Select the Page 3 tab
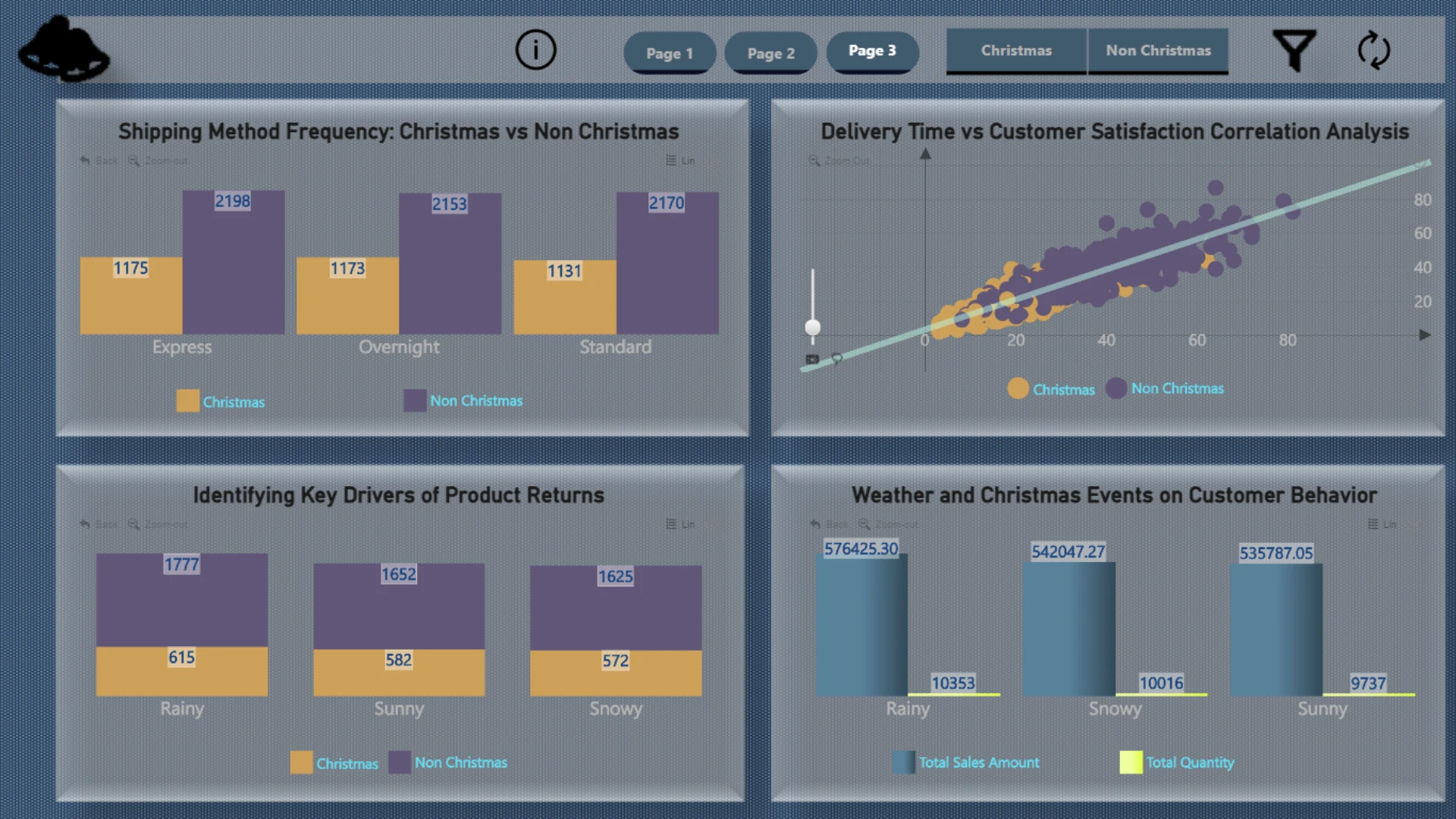The image size is (1456, 819). [x=873, y=52]
